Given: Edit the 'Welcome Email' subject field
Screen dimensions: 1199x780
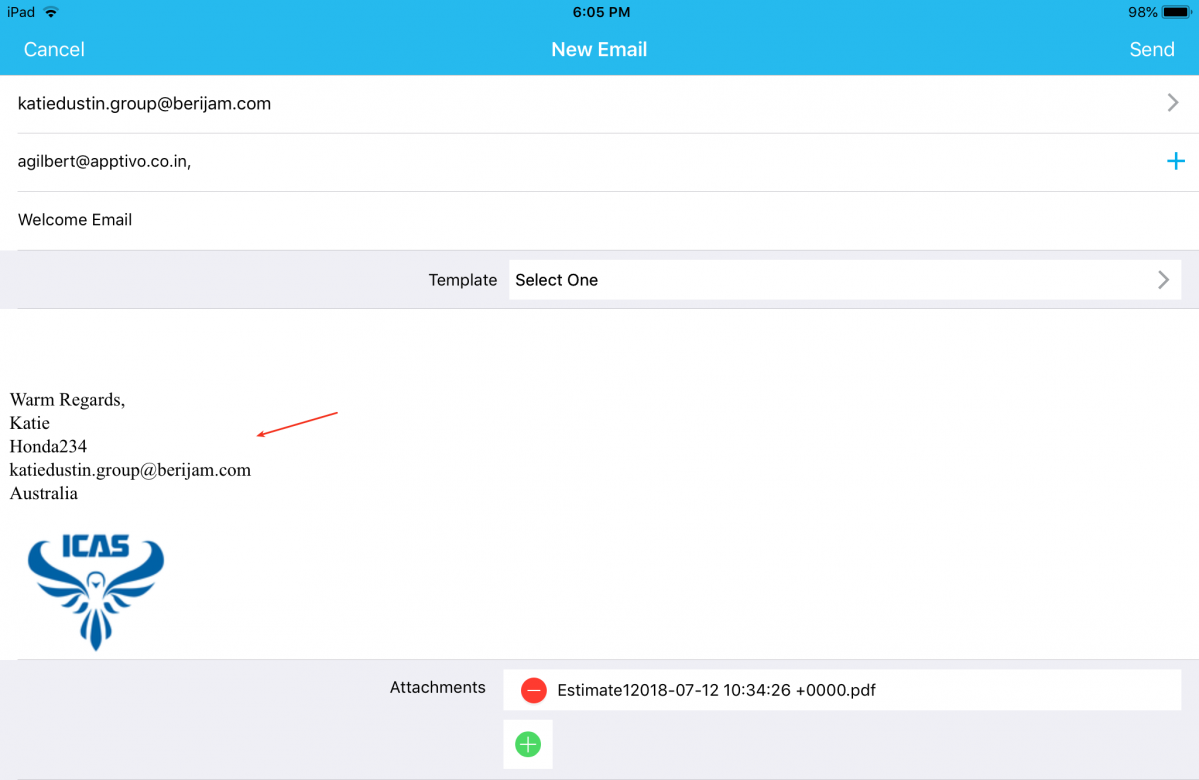Looking at the screenshot, I should tap(76, 220).
